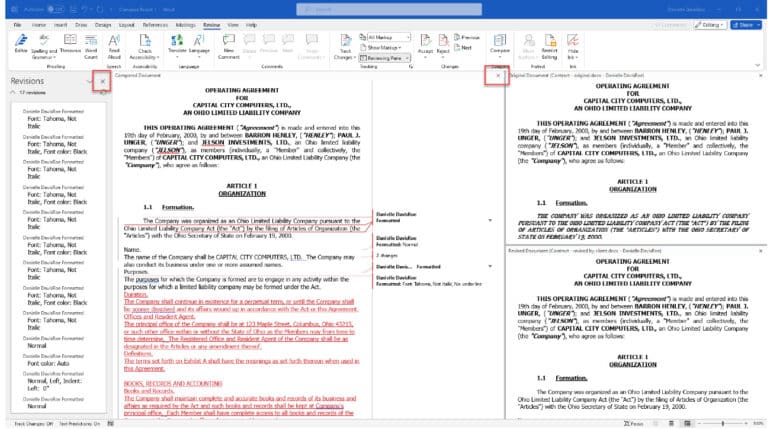The width and height of the screenshot is (770, 429).
Task: Collapse the 57 revisions summary
Action: click(13, 92)
